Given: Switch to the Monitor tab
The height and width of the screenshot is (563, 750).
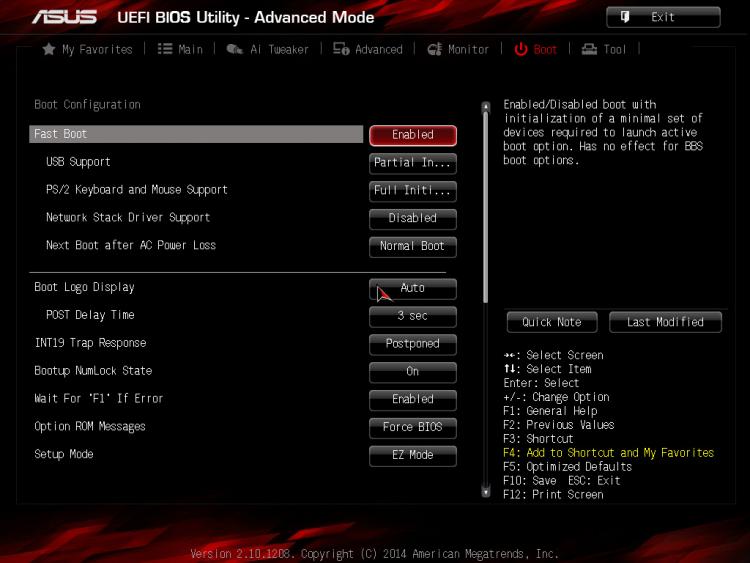Looking at the screenshot, I should (x=468, y=49).
